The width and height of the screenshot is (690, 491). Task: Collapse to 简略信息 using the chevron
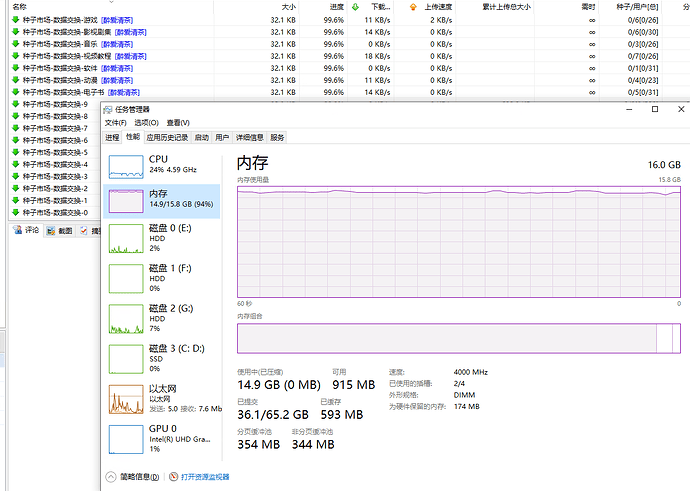111,476
